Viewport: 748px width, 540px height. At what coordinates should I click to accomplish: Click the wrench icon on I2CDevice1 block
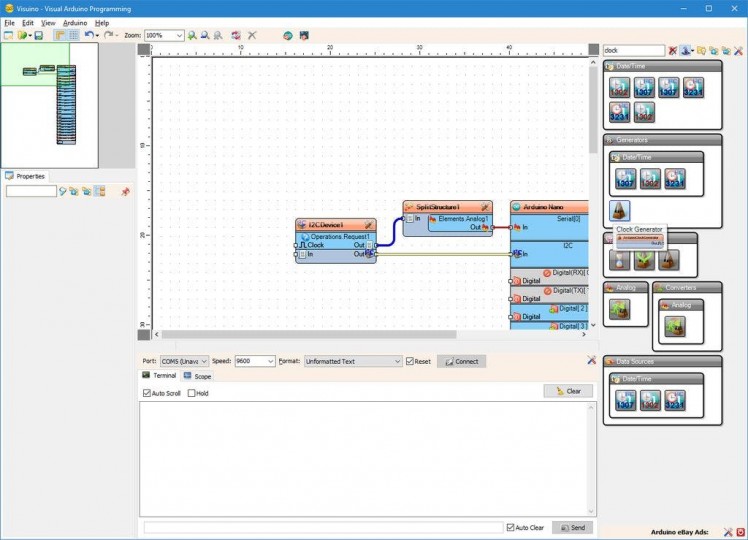369,225
